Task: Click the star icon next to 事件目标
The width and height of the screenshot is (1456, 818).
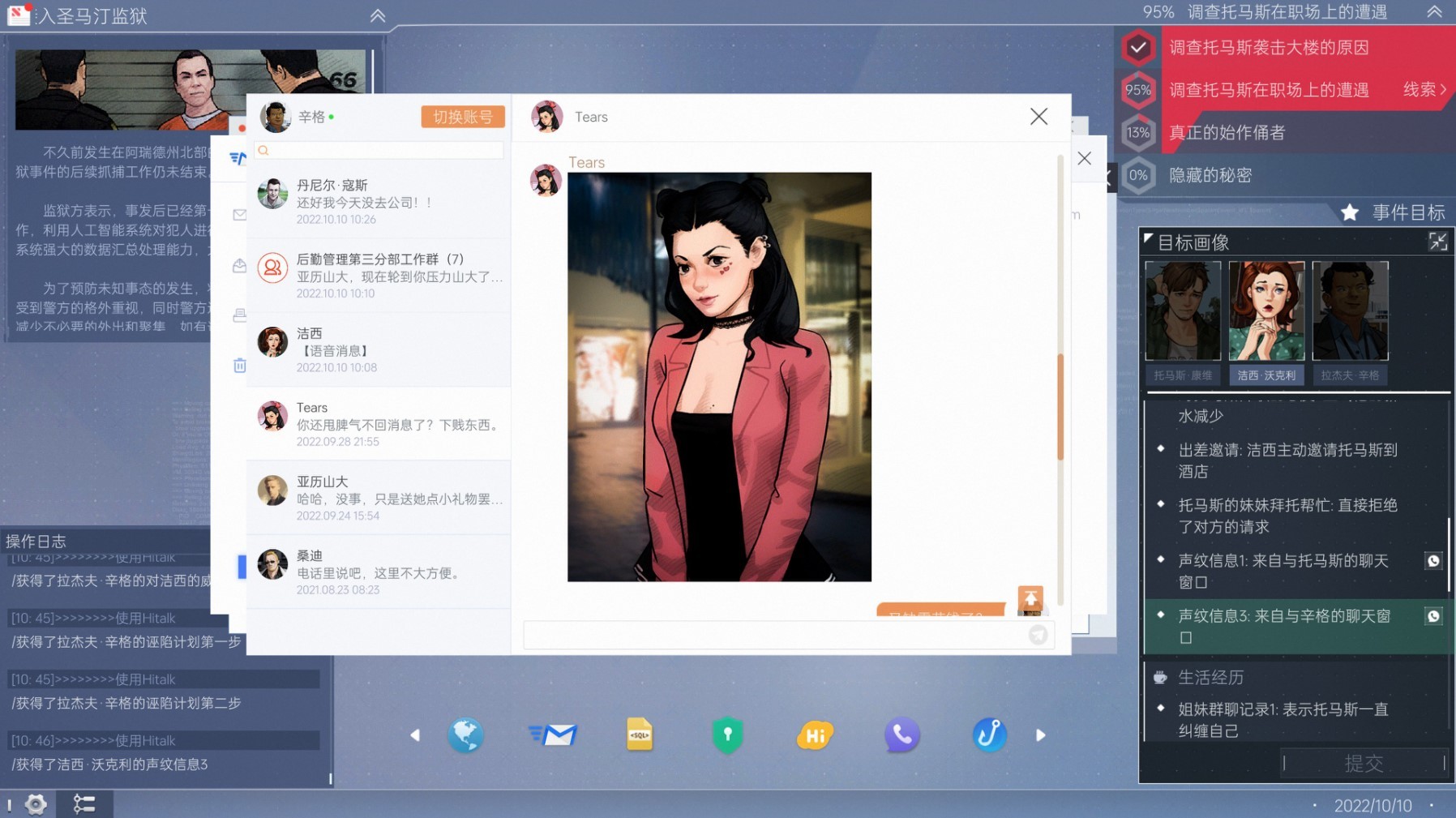Action: click(1350, 212)
